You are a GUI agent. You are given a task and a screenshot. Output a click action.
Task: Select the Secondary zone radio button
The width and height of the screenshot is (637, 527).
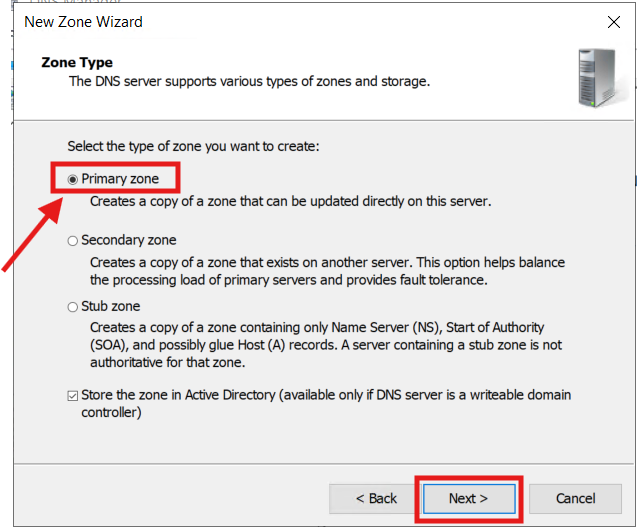pyautogui.click(x=73, y=241)
